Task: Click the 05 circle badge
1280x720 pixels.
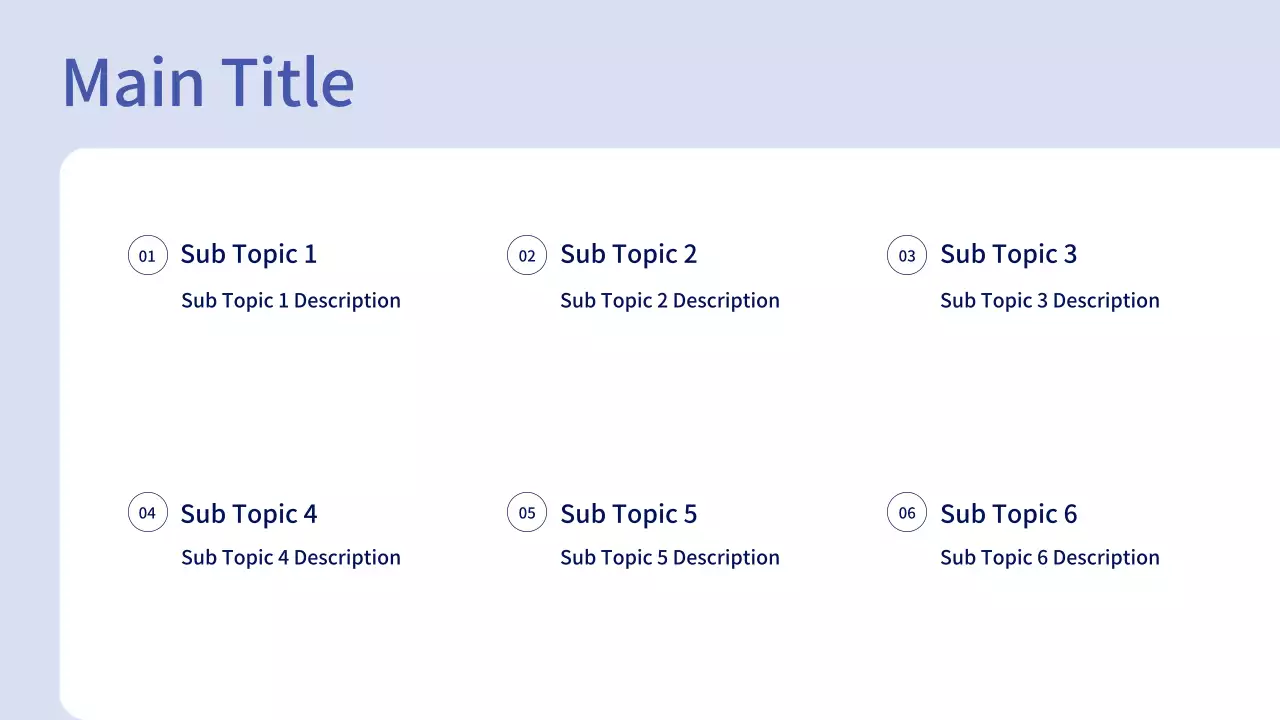Action: click(x=527, y=513)
